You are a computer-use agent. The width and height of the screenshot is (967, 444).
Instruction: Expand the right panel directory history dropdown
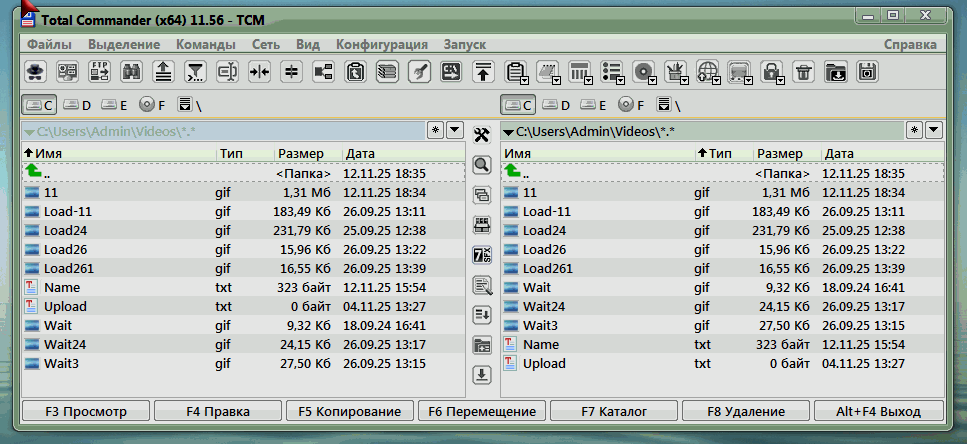coord(934,130)
